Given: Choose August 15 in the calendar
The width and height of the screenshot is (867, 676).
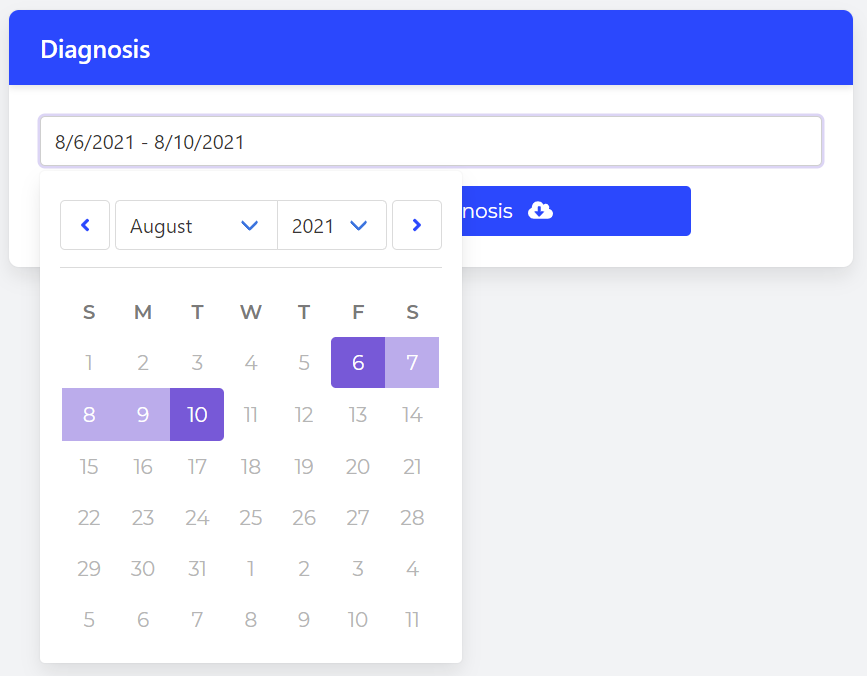Looking at the screenshot, I should (x=88, y=467).
